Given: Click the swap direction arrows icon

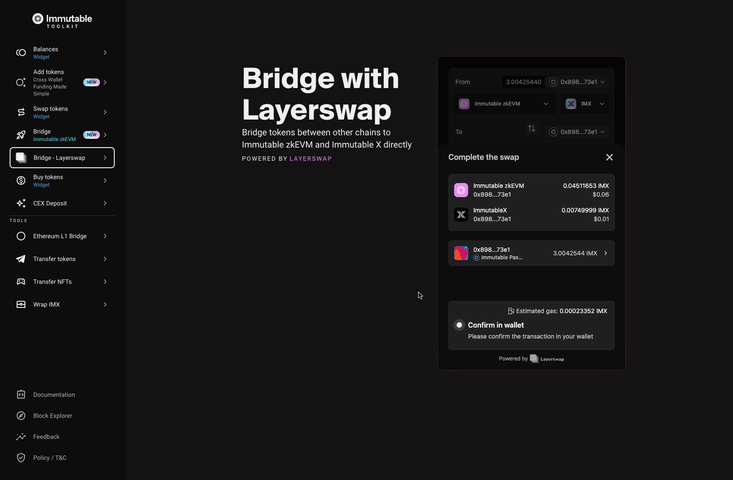Looking at the screenshot, I should pos(532,129).
